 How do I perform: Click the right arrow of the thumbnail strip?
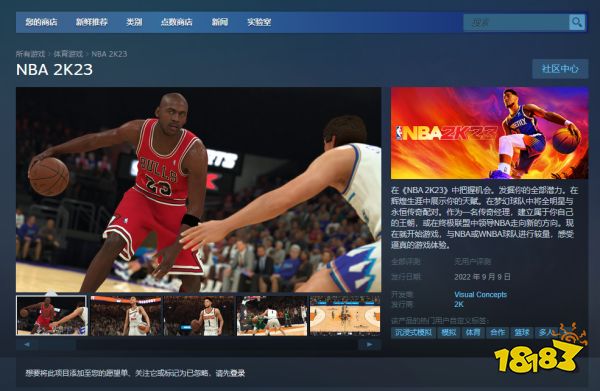point(370,345)
